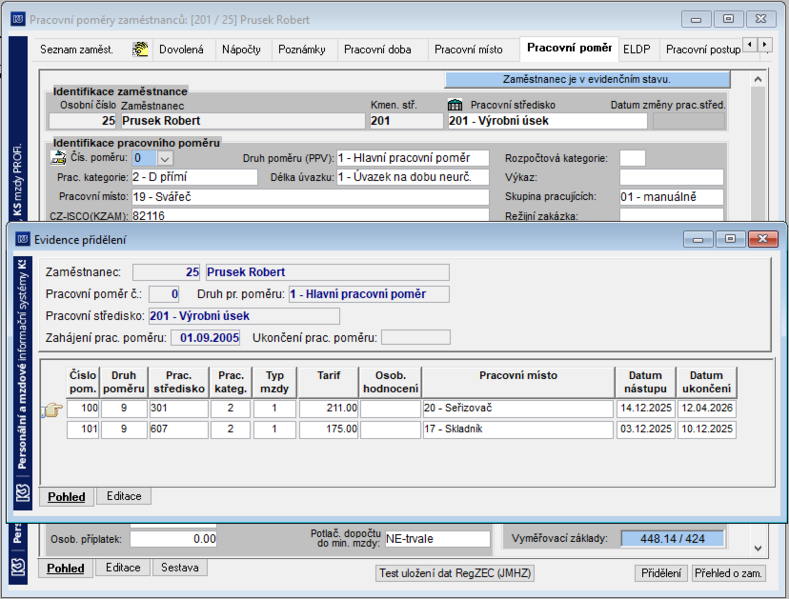This screenshot has height=599, width=789.
Task: Click Číslo pom. cell 101
Action: point(83,429)
